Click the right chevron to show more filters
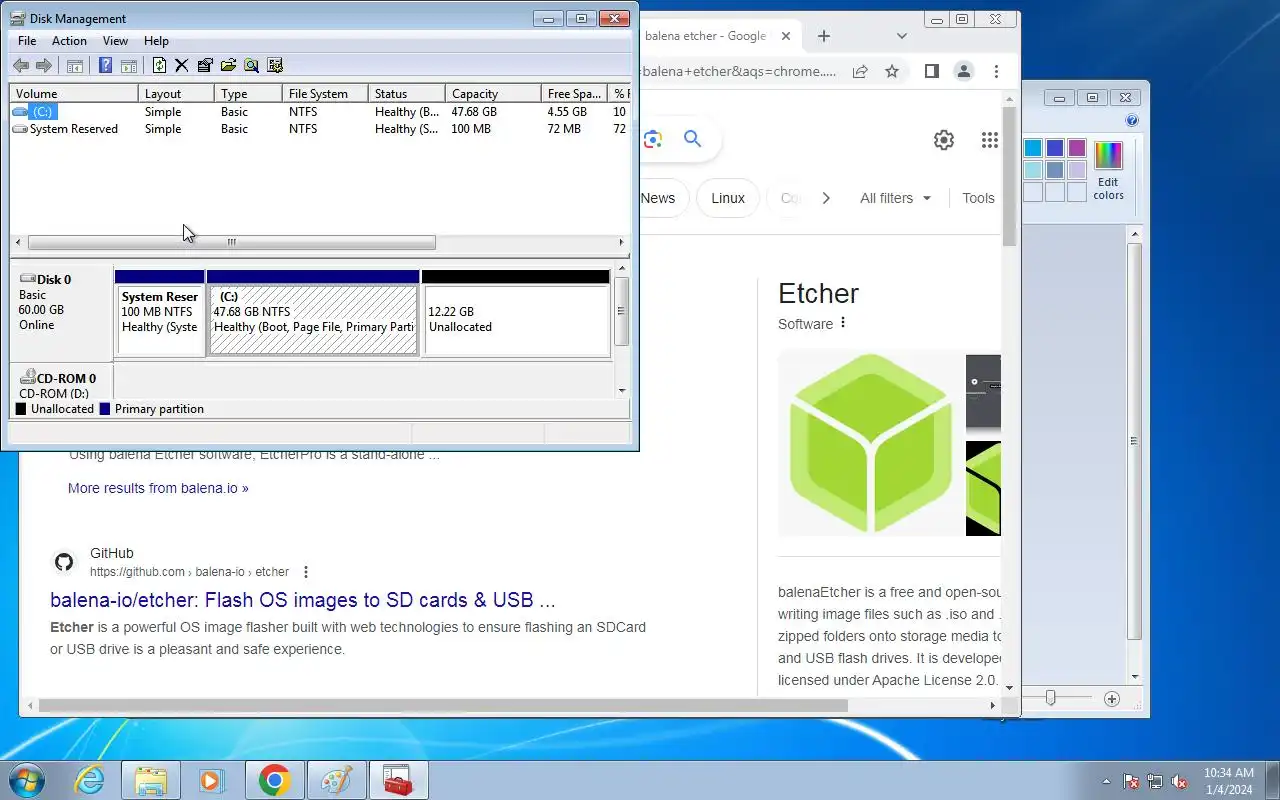1280x800 pixels. coord(826,198)
